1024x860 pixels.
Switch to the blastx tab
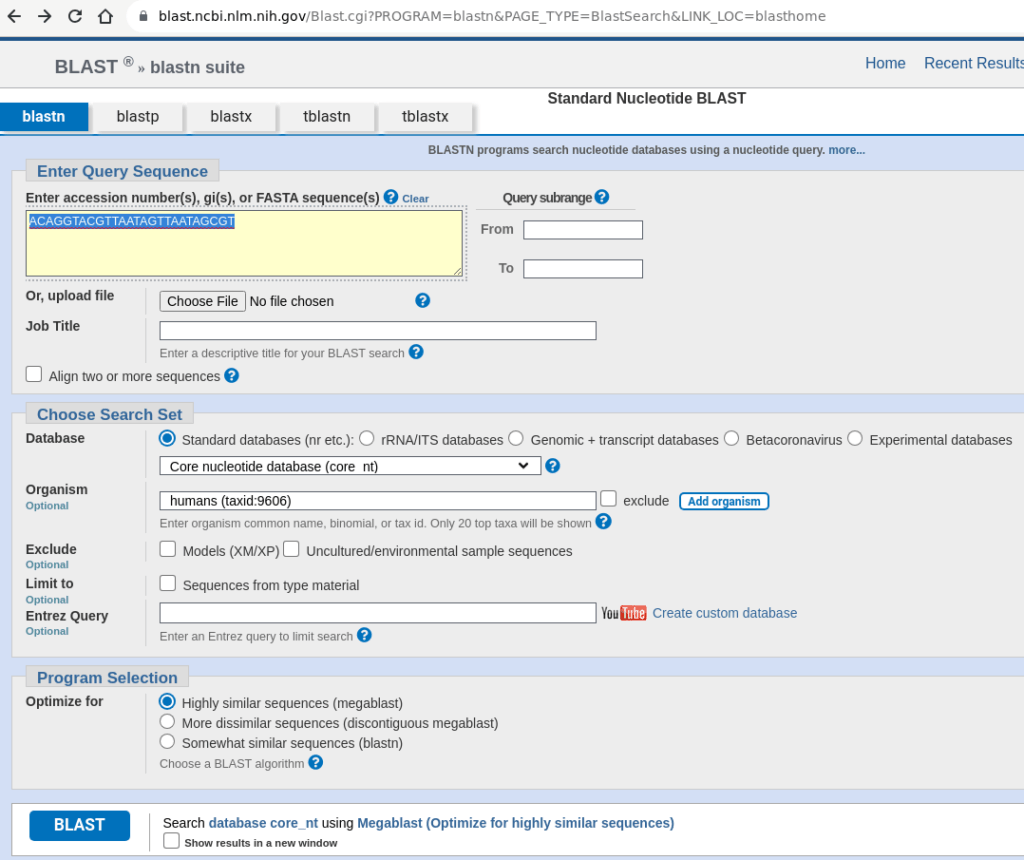pyautogui.click(x=231, y=117)
